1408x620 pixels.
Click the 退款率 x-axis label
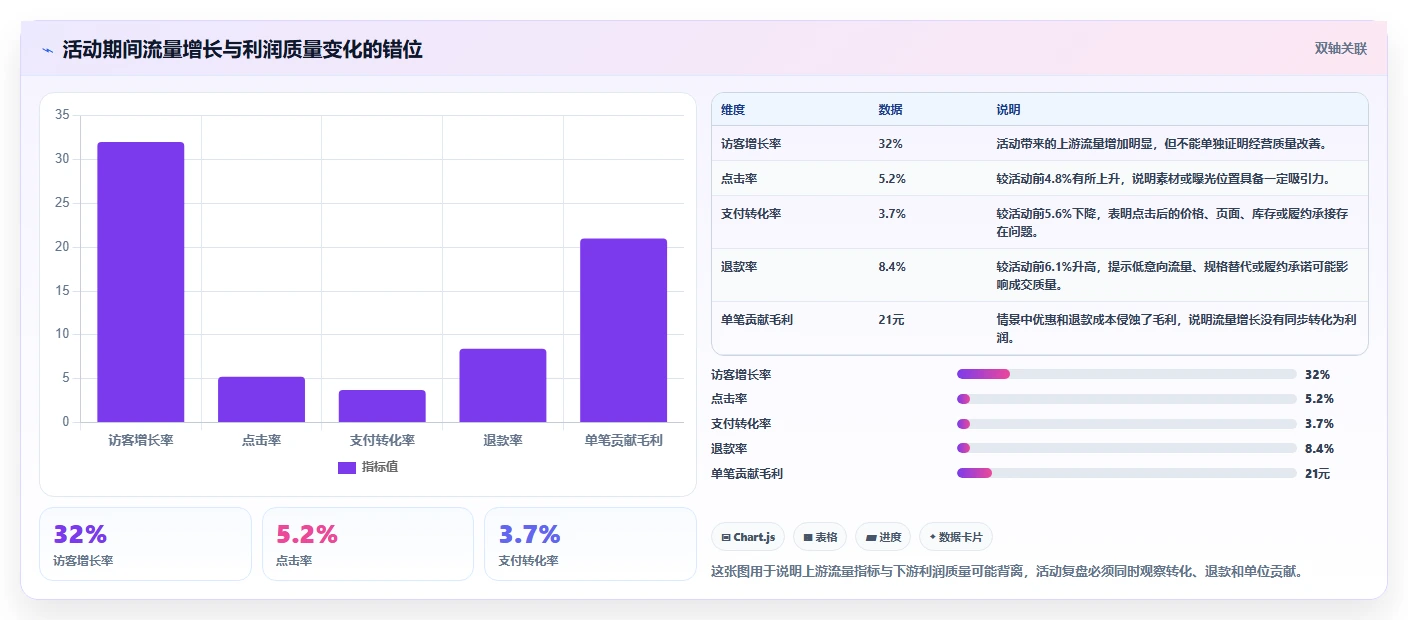coord(503,440)
